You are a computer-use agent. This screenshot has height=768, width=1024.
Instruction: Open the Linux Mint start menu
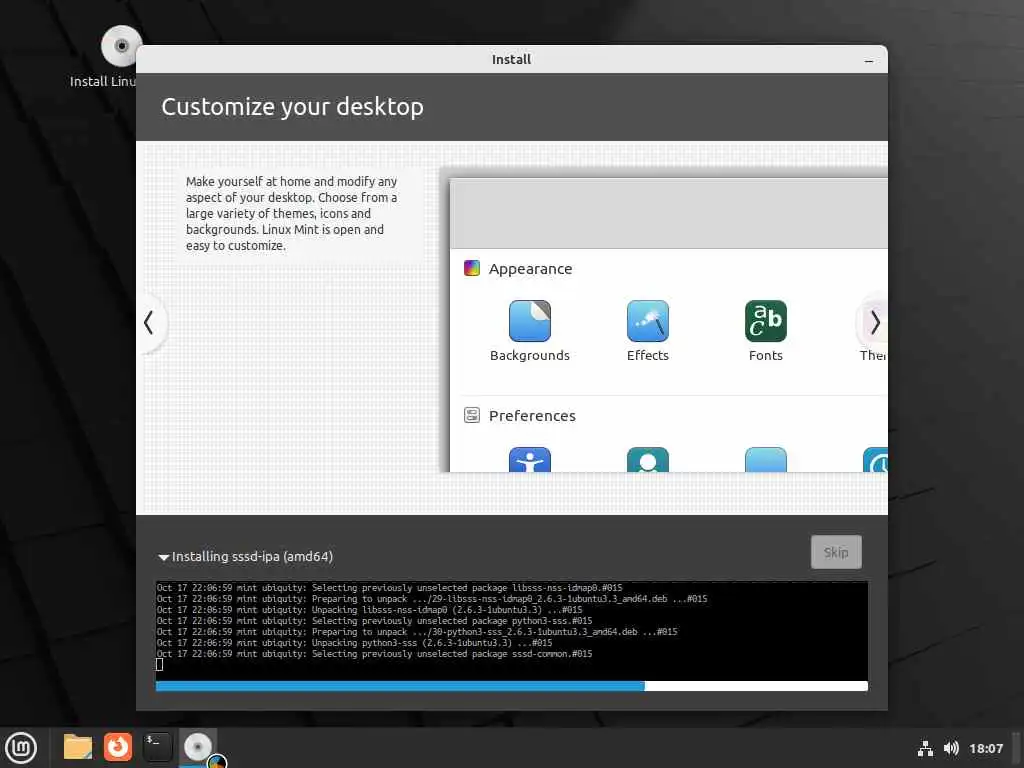[x=21, y=747]
